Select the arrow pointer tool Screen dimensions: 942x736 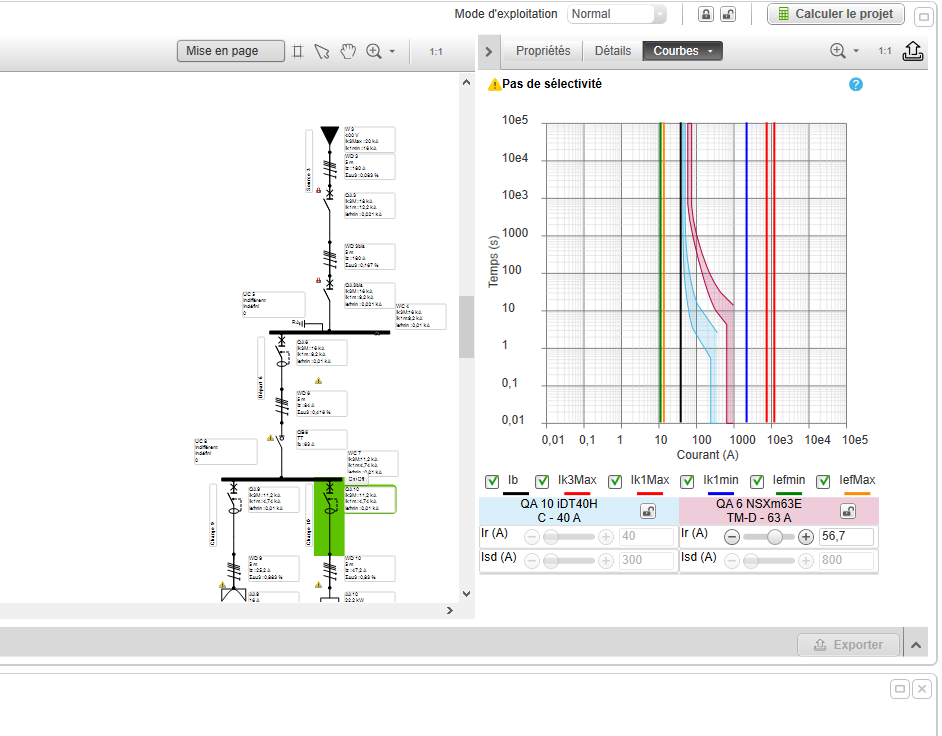coord(321,51)
